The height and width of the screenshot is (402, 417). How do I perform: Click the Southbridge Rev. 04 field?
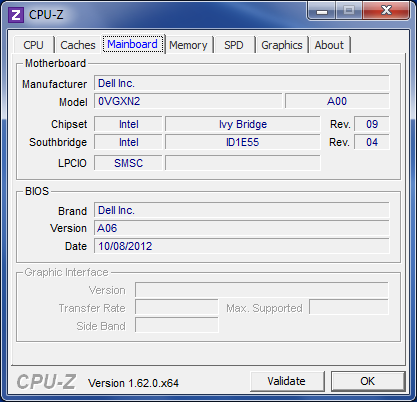(371, 142)
